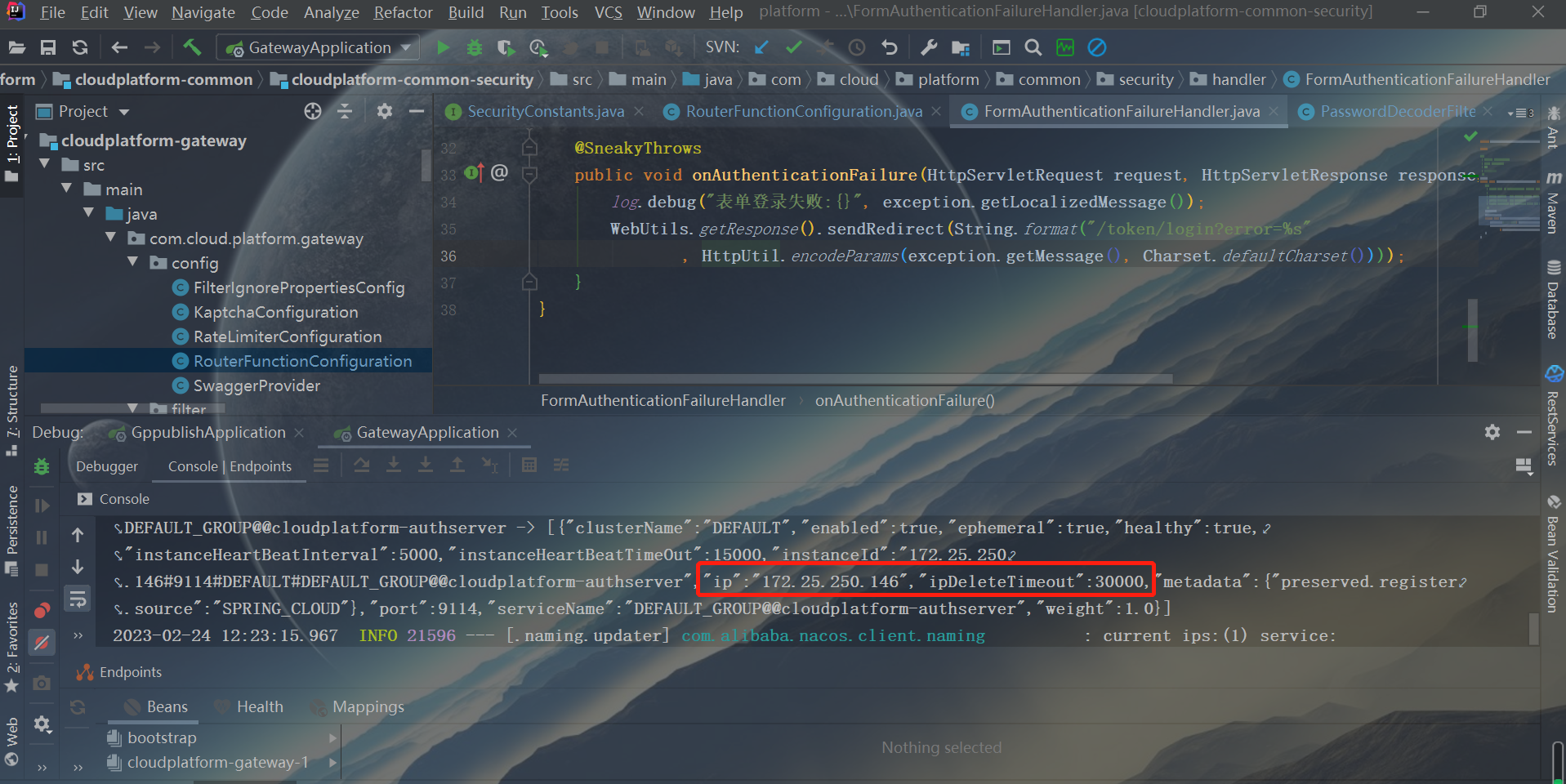Switch to the GppublishApplication debug session
The width and height of the screenshot is (1566, 784).
click(x=207, y=432)
